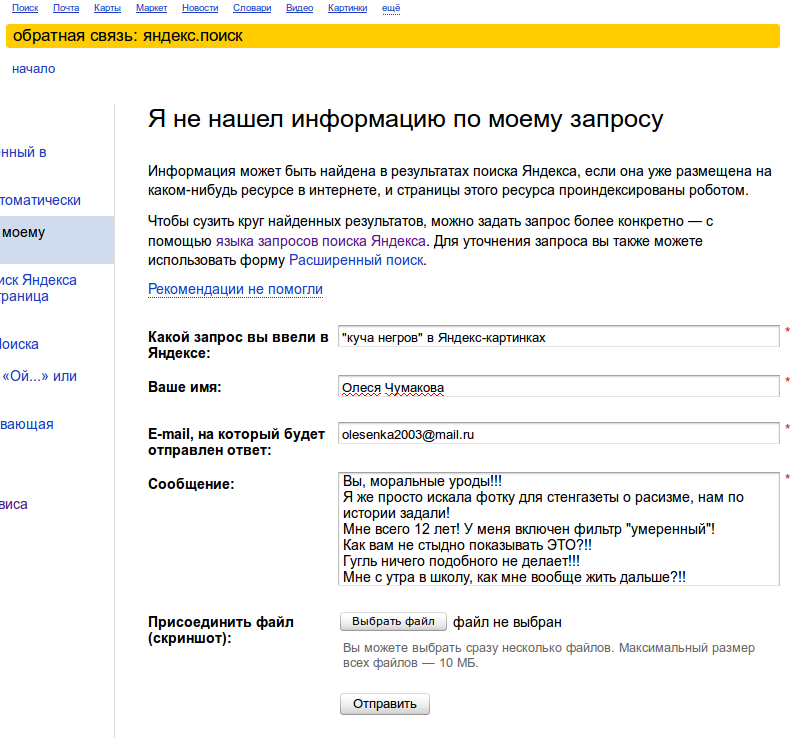Click the Выбрать файл button
804x749 pixels.
pyautogui.click(x=393, y=621)
